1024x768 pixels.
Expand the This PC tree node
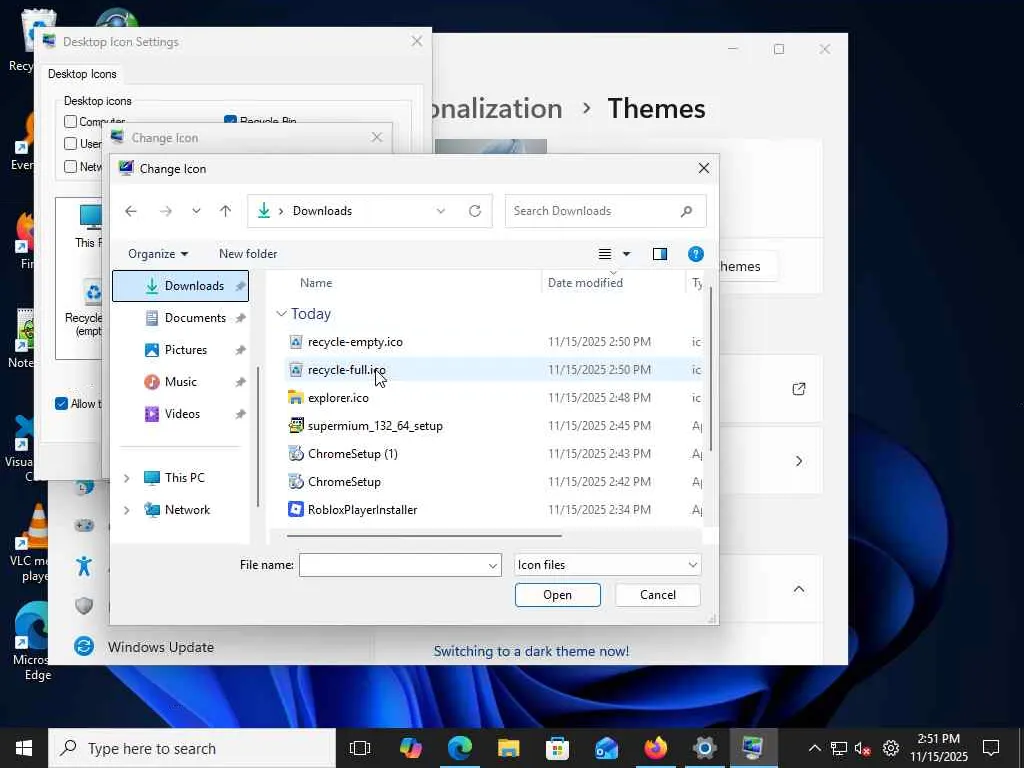click(x=126, y=478)
